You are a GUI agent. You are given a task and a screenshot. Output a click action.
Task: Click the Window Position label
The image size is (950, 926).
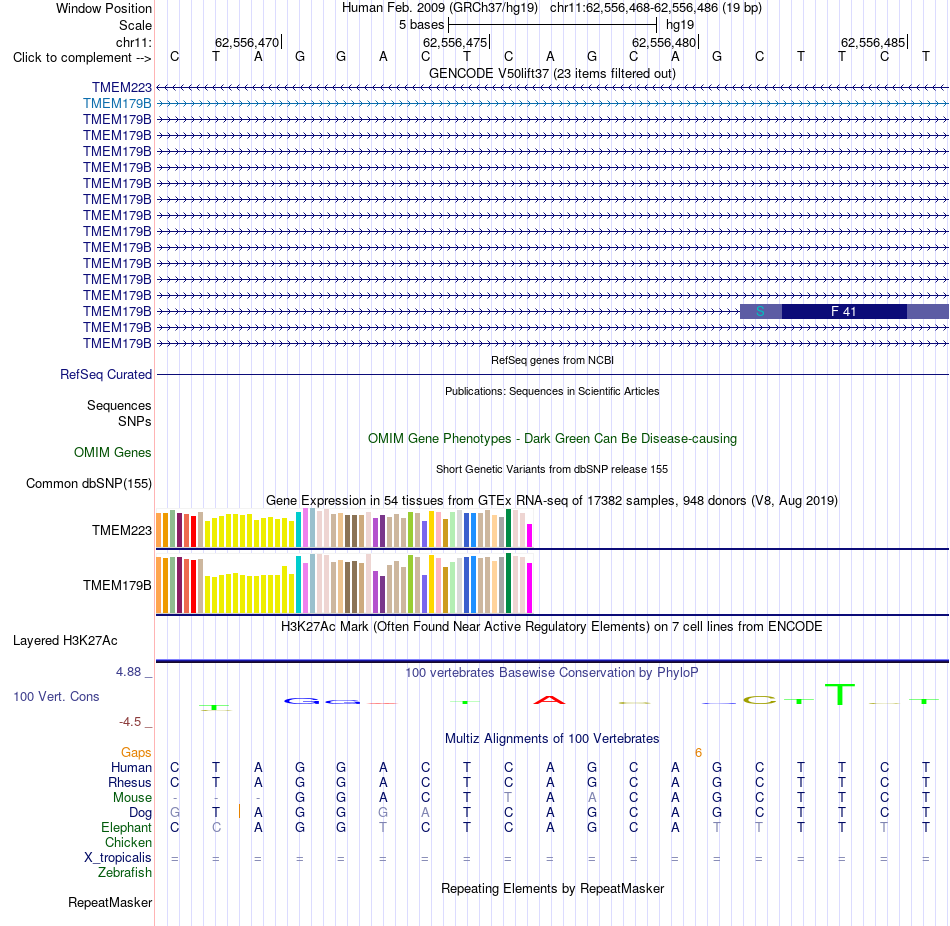click(104, 8)
